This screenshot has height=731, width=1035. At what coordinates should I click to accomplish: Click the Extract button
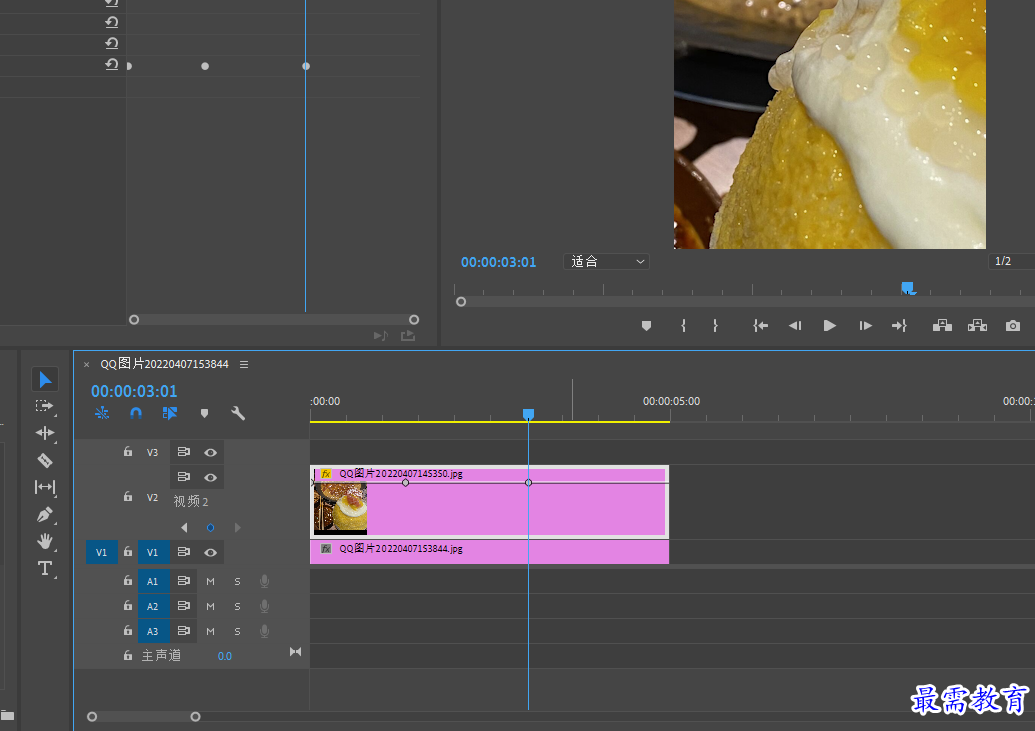[977, 326]
